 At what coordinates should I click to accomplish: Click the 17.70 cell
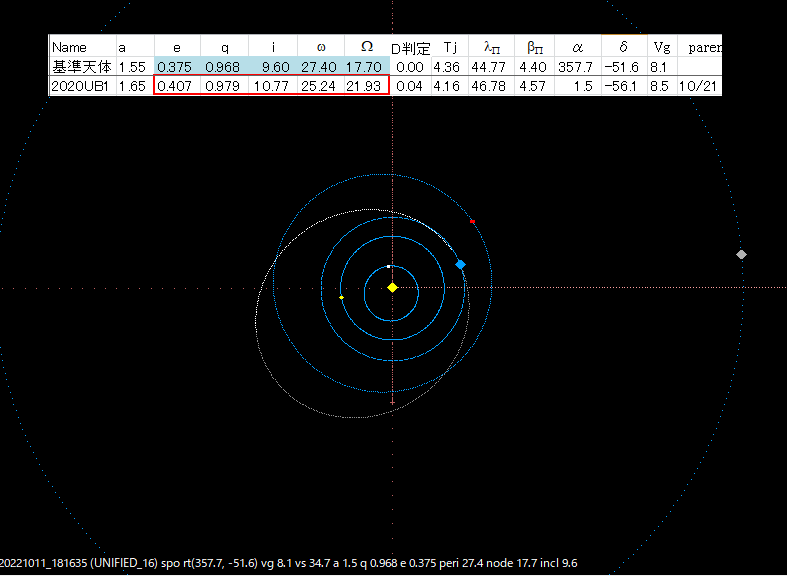click(x=367, y=67)
